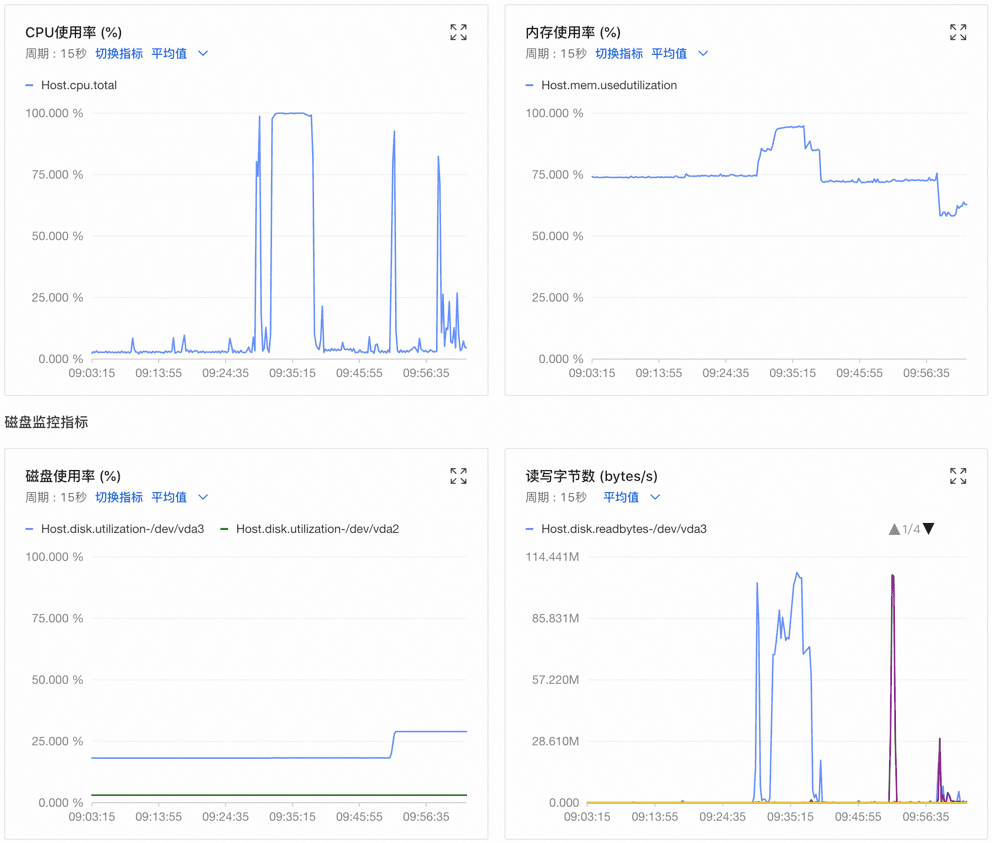
Task: Expand 内存使用率 chart to fullscreen
Action: click(x=958, y=32)
